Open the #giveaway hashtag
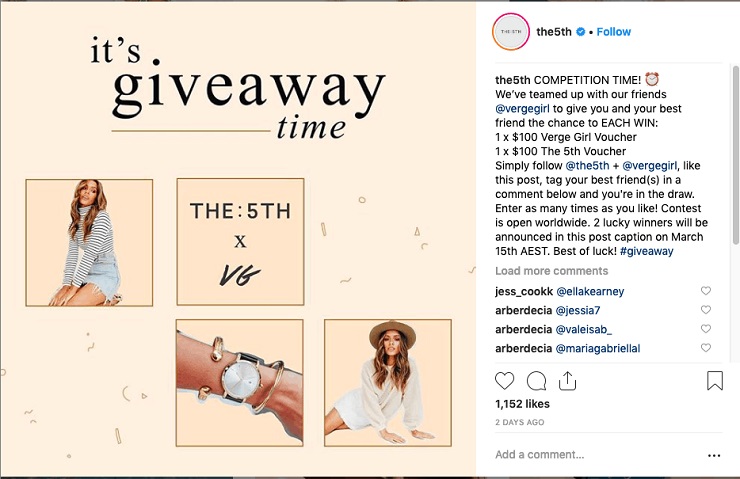Image resolution: width=740 pixels, height=479 pixels. click(x=647, y=251)
